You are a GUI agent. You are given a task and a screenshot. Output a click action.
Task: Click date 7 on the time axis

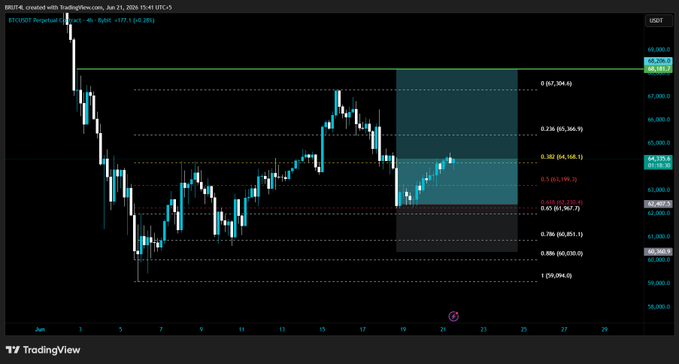tap(161, 329)
